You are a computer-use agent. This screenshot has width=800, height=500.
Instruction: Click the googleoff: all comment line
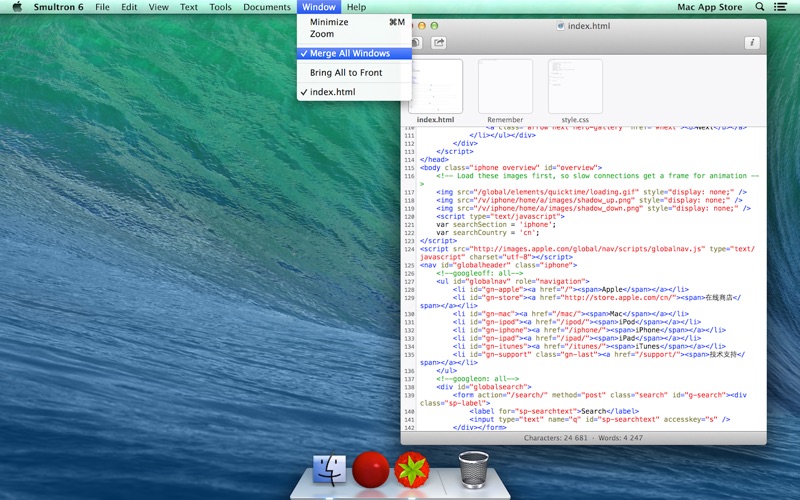click(480, 273)
